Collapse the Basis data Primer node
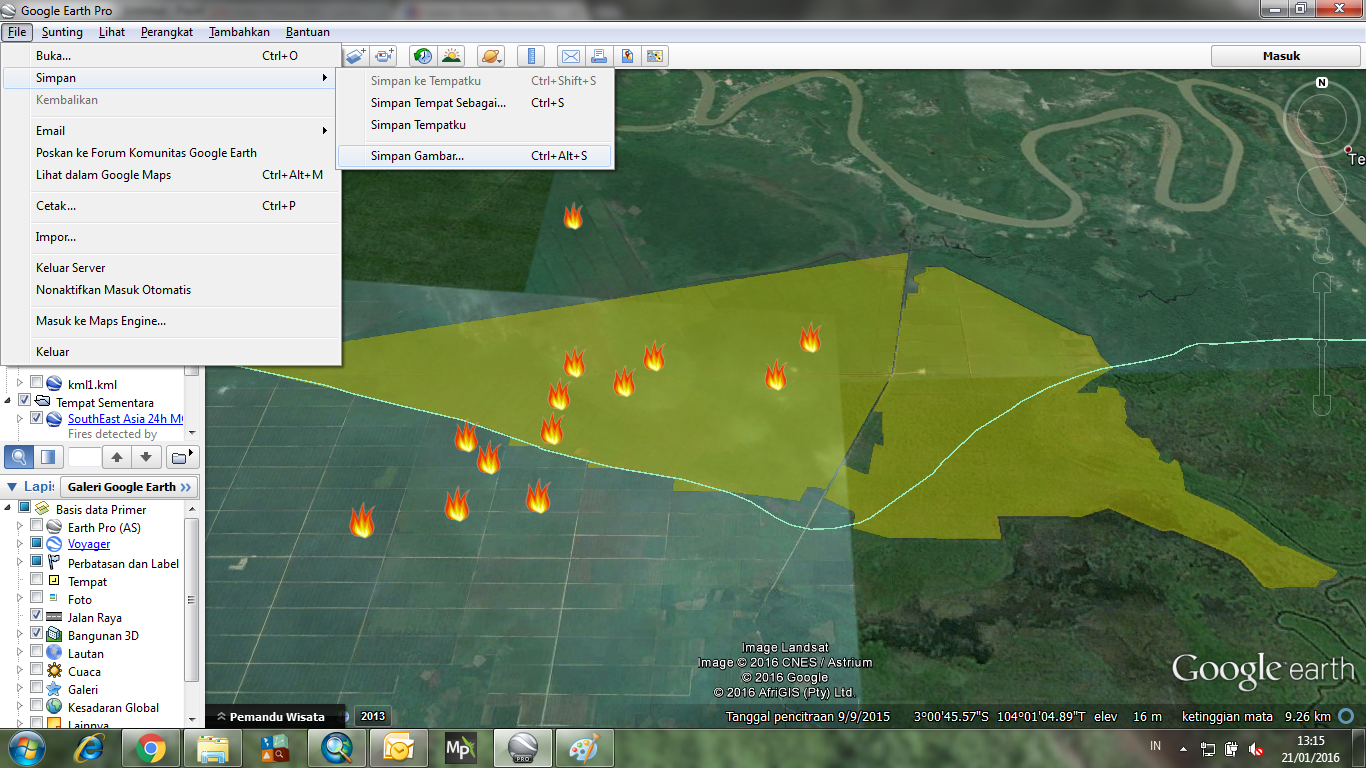This screenshot has height=768, width=1366. point(9,509)
